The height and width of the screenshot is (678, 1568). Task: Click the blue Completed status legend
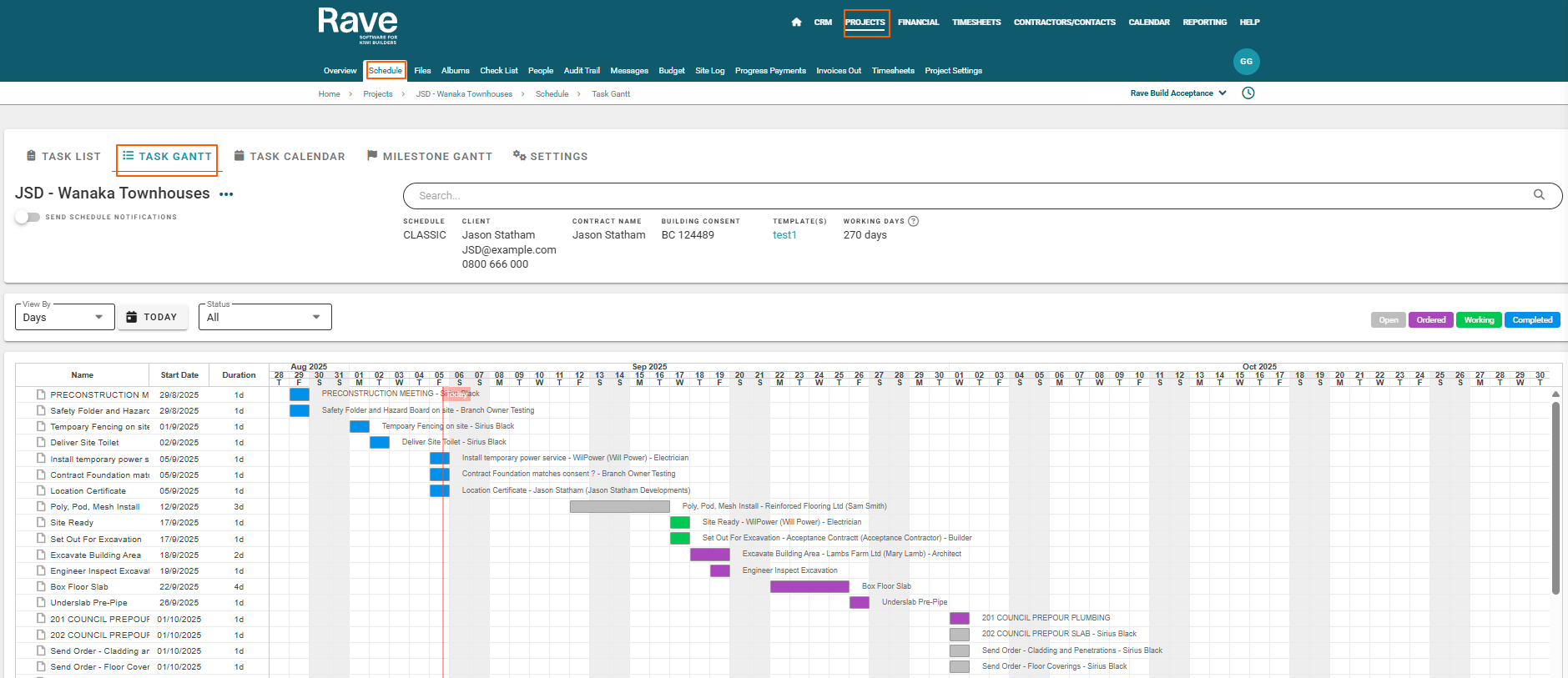tap(1532, 320)
